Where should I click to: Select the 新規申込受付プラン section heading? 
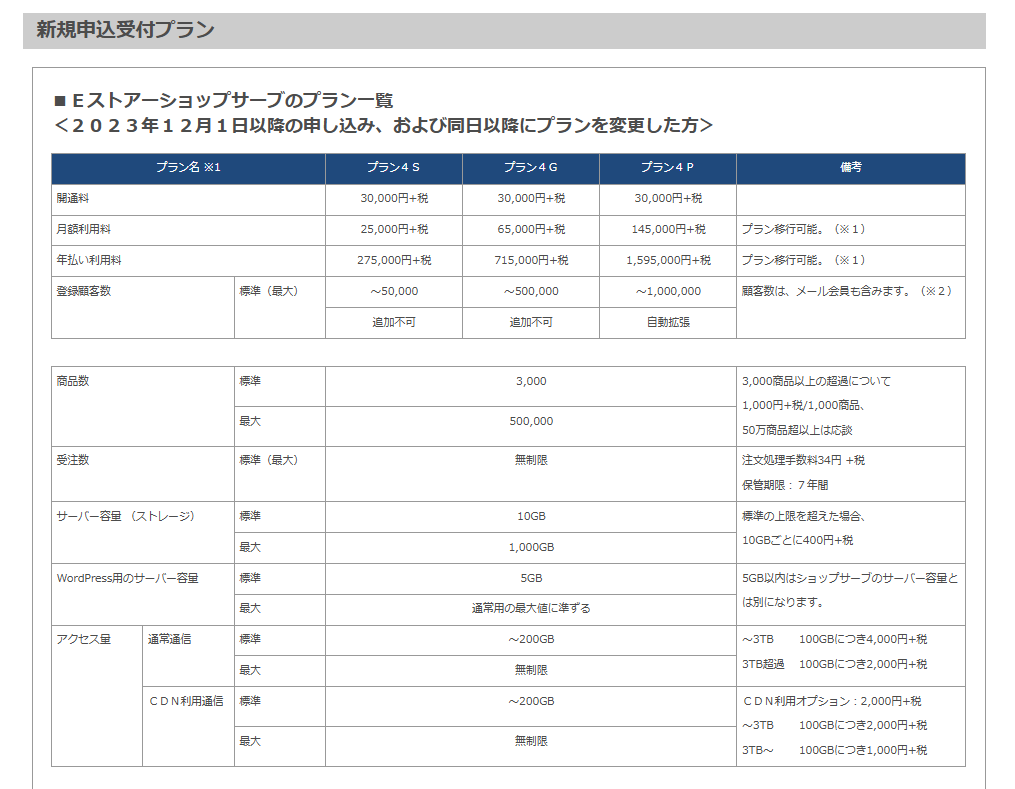[125, 30]
